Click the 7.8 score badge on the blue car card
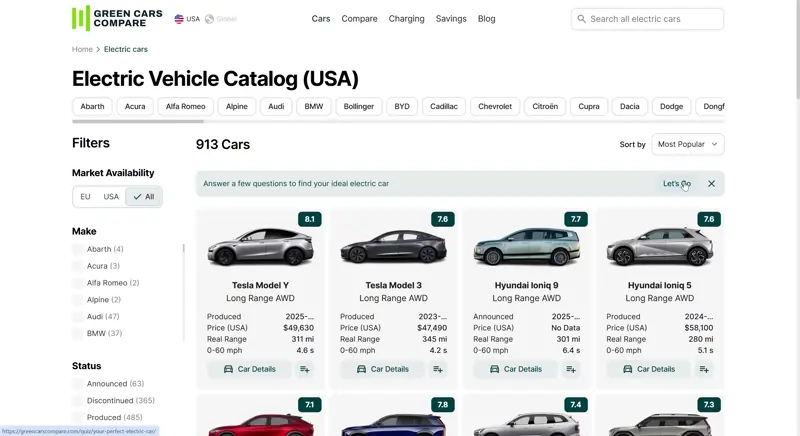The width and height of the screenshot is (800, 436). 443,404
